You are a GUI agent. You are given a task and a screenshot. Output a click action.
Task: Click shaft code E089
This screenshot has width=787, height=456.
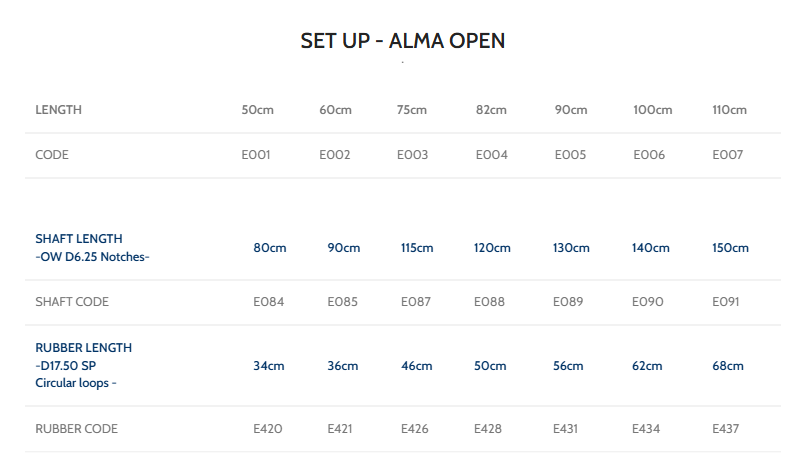point(568,302)
